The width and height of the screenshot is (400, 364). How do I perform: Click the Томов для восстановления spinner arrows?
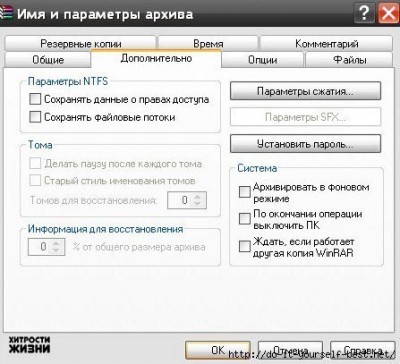click(197, 200)
